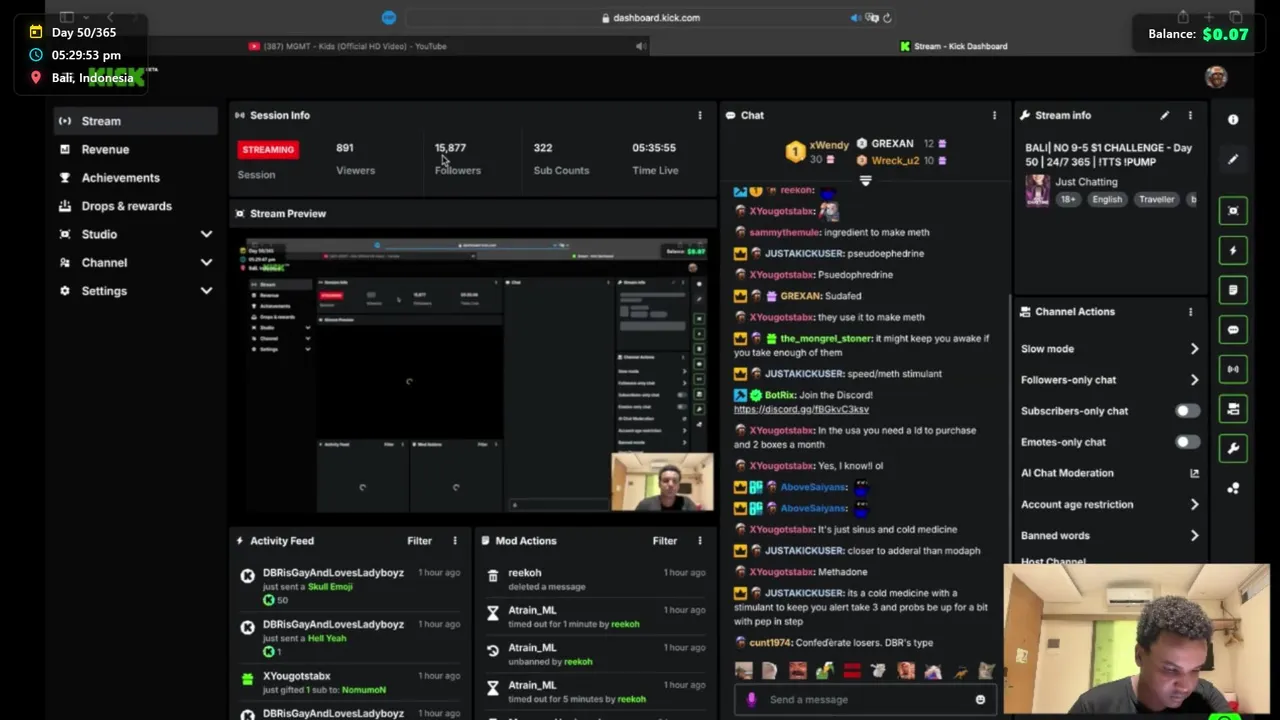Click the 322 Sub Counts value
Image resolution: width=1280 pixels, height=720 pixels.
point(543,148)
